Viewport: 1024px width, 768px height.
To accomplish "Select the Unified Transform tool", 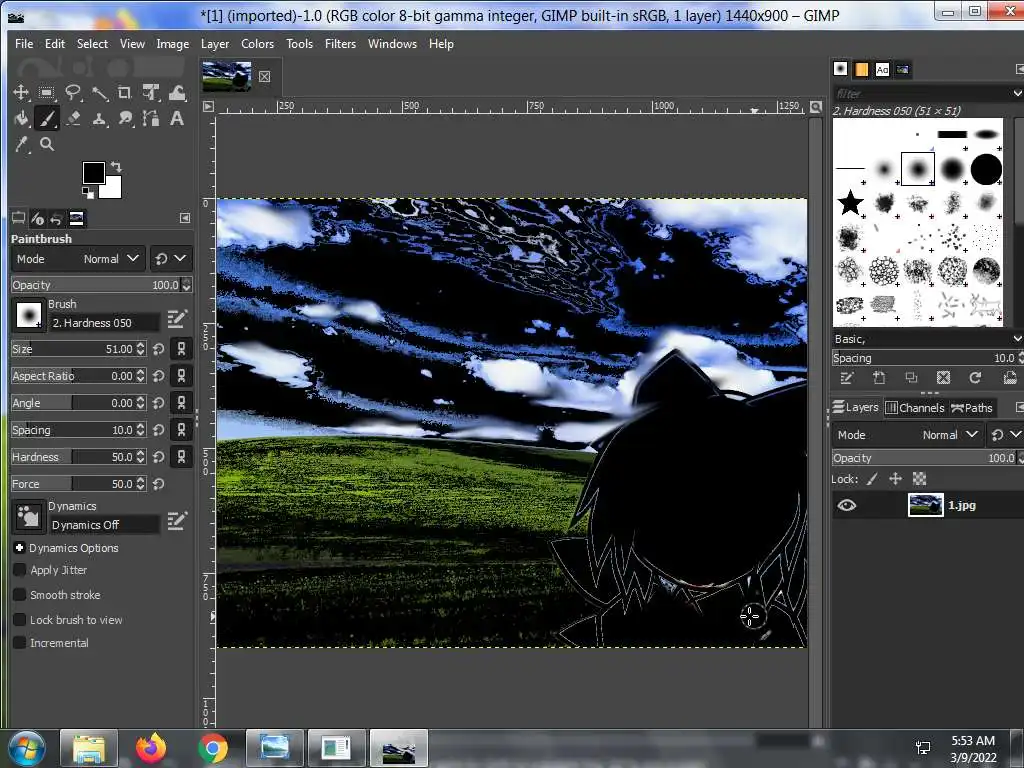I will [x=151, y=92].
